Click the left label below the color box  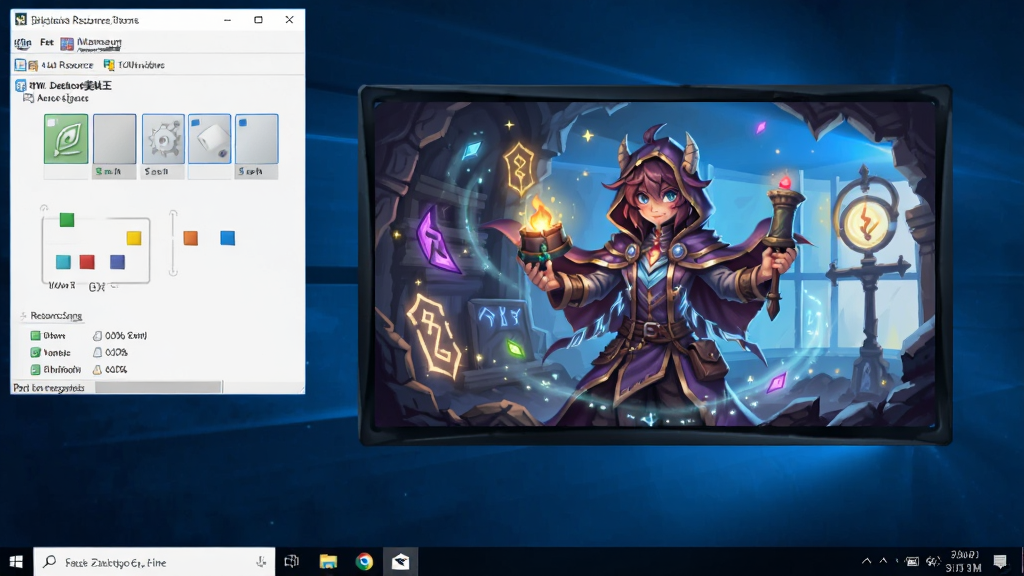[62, 285]
